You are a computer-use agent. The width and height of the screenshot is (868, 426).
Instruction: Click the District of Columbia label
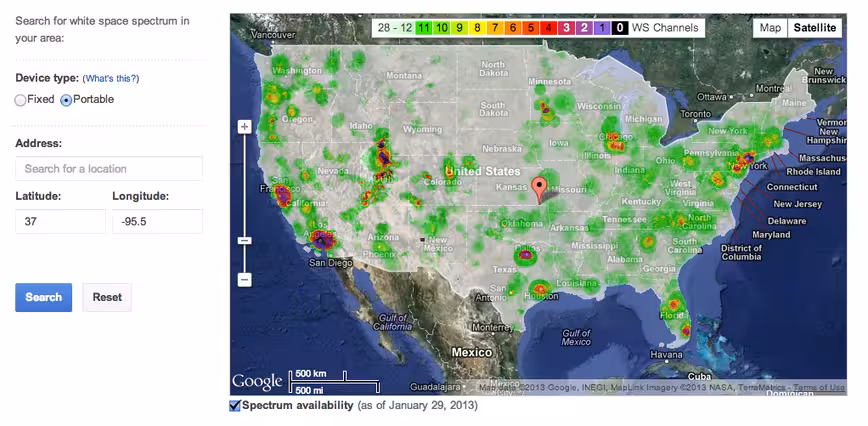(x=741, y=253)
